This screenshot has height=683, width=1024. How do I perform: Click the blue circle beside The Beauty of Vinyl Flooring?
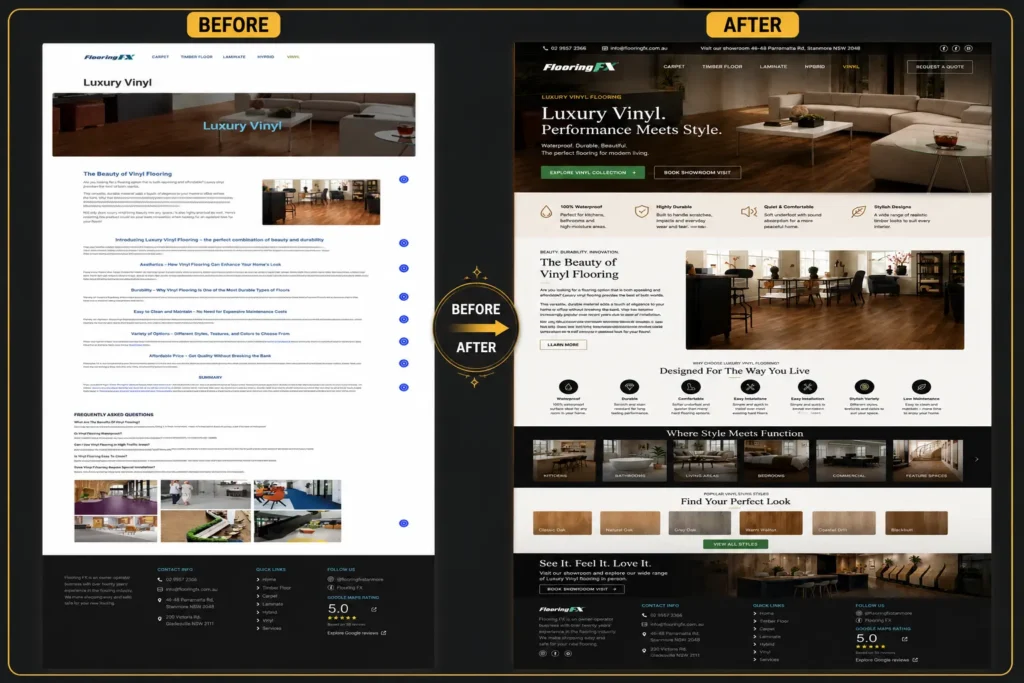pyautogui.click(x=404, y=180)
